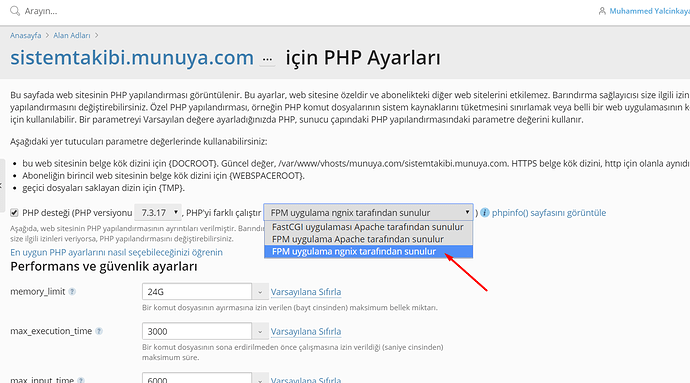Click the {TMP} bullet line text
The height and width of the screenshot is (383, 690).
point(104,188)
